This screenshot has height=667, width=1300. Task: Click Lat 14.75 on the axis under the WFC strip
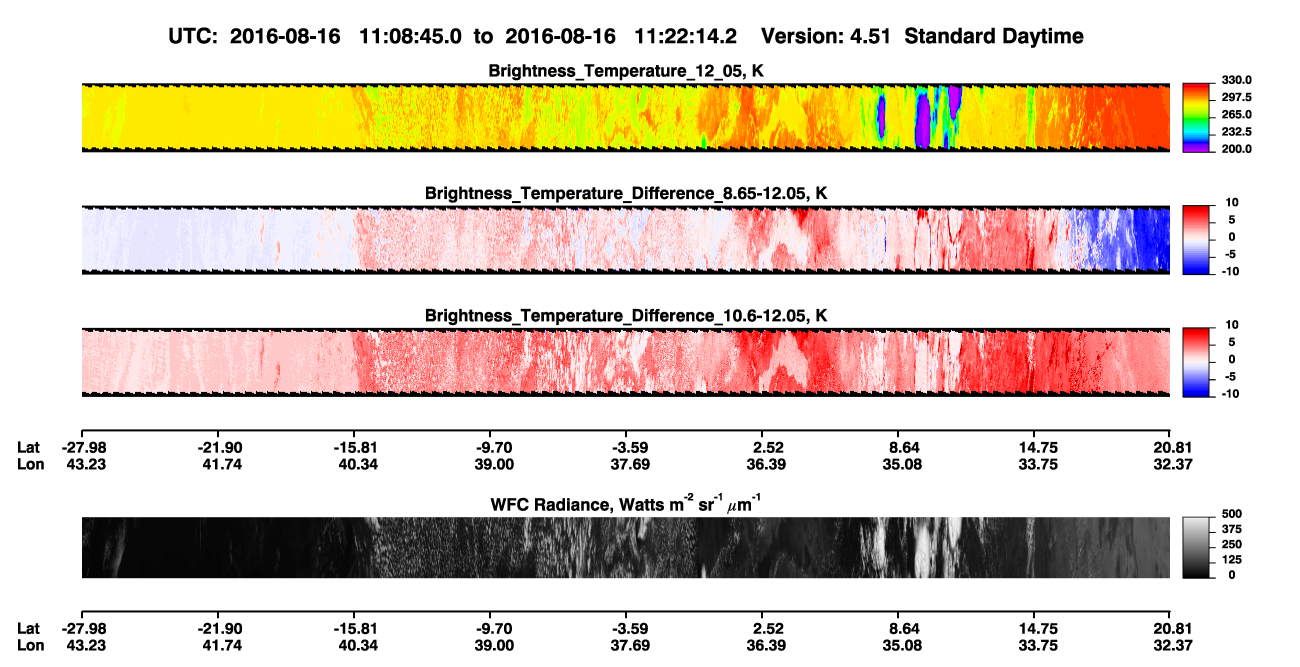click(x=1039, y=628)
